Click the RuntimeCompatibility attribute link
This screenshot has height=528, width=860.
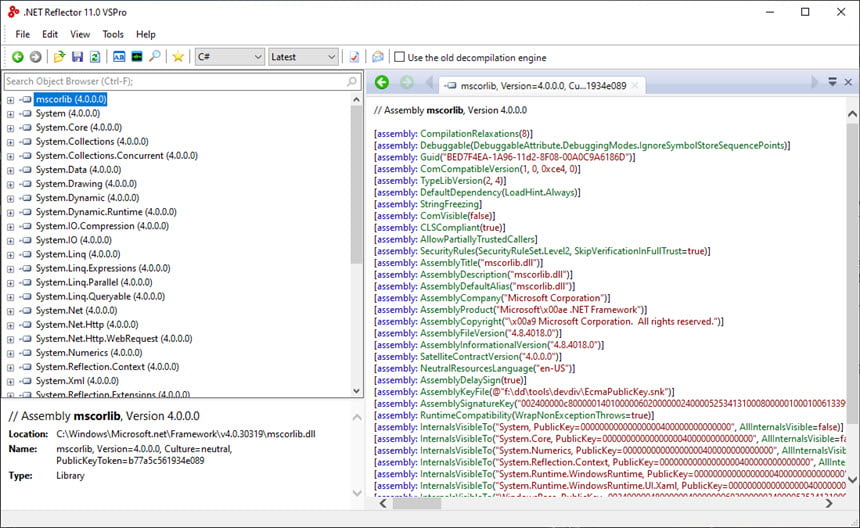466,416
